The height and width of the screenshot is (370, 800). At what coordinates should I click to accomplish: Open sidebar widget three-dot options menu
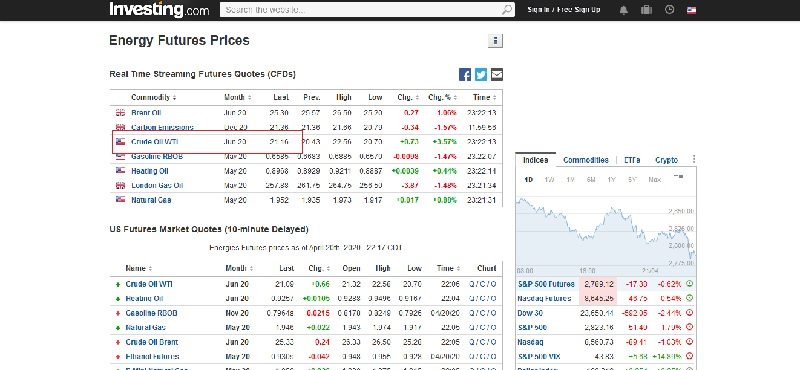pyautogui.click(x=693, y=160)
